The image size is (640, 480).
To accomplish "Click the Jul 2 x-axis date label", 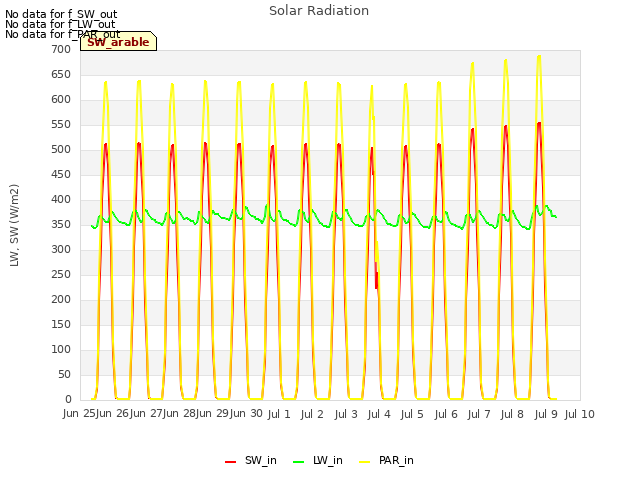I will pos(312,415).
